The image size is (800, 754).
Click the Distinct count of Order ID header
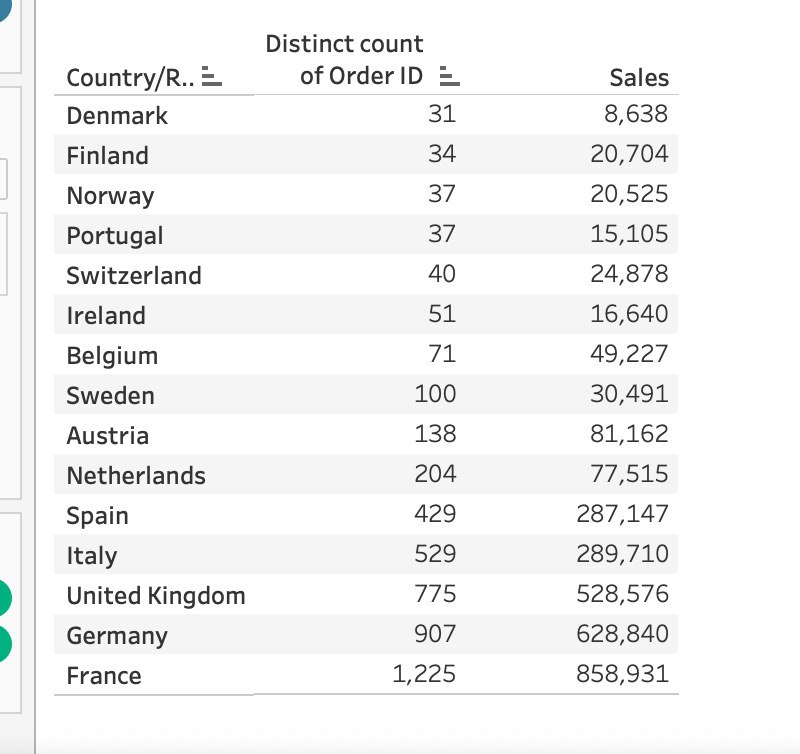[x=344, y=60]
